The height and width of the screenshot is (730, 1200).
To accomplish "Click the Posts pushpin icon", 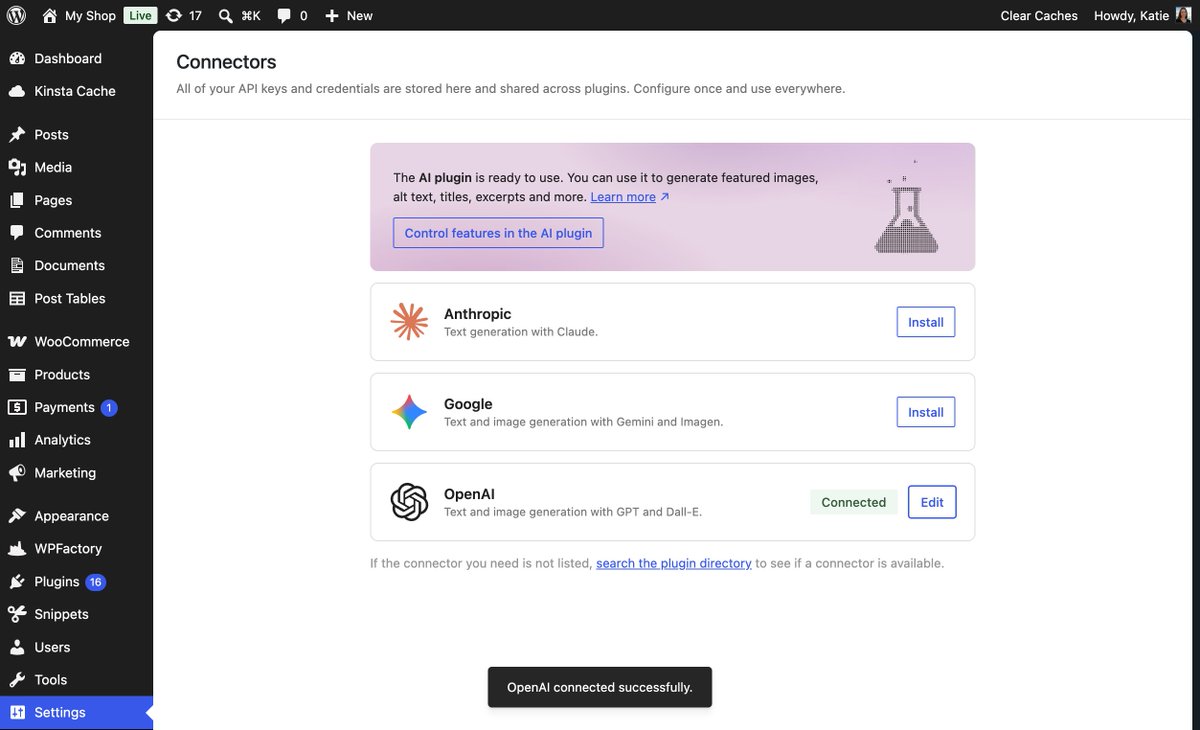I will tap(17, 134).
